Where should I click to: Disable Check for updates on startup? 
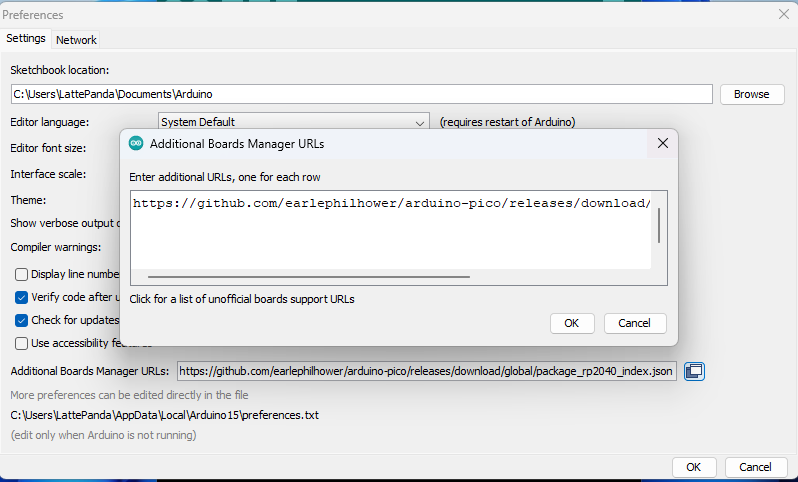tap(21, 320)
